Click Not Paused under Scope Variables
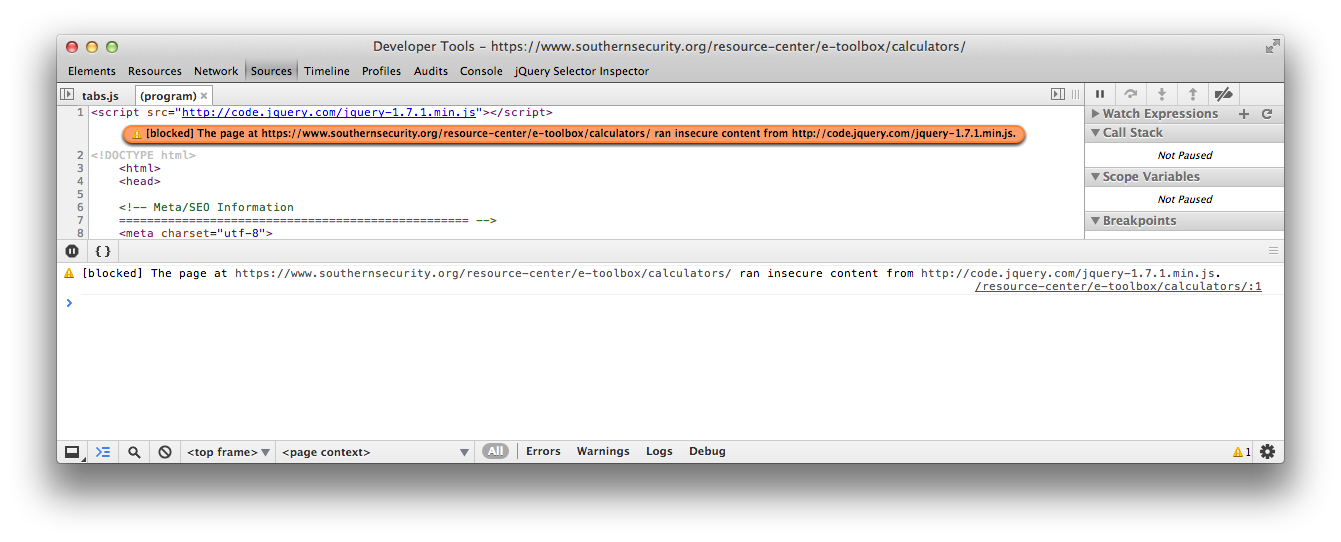The height and width of the screenshot is (542, 1341). tap(1185, 199)
